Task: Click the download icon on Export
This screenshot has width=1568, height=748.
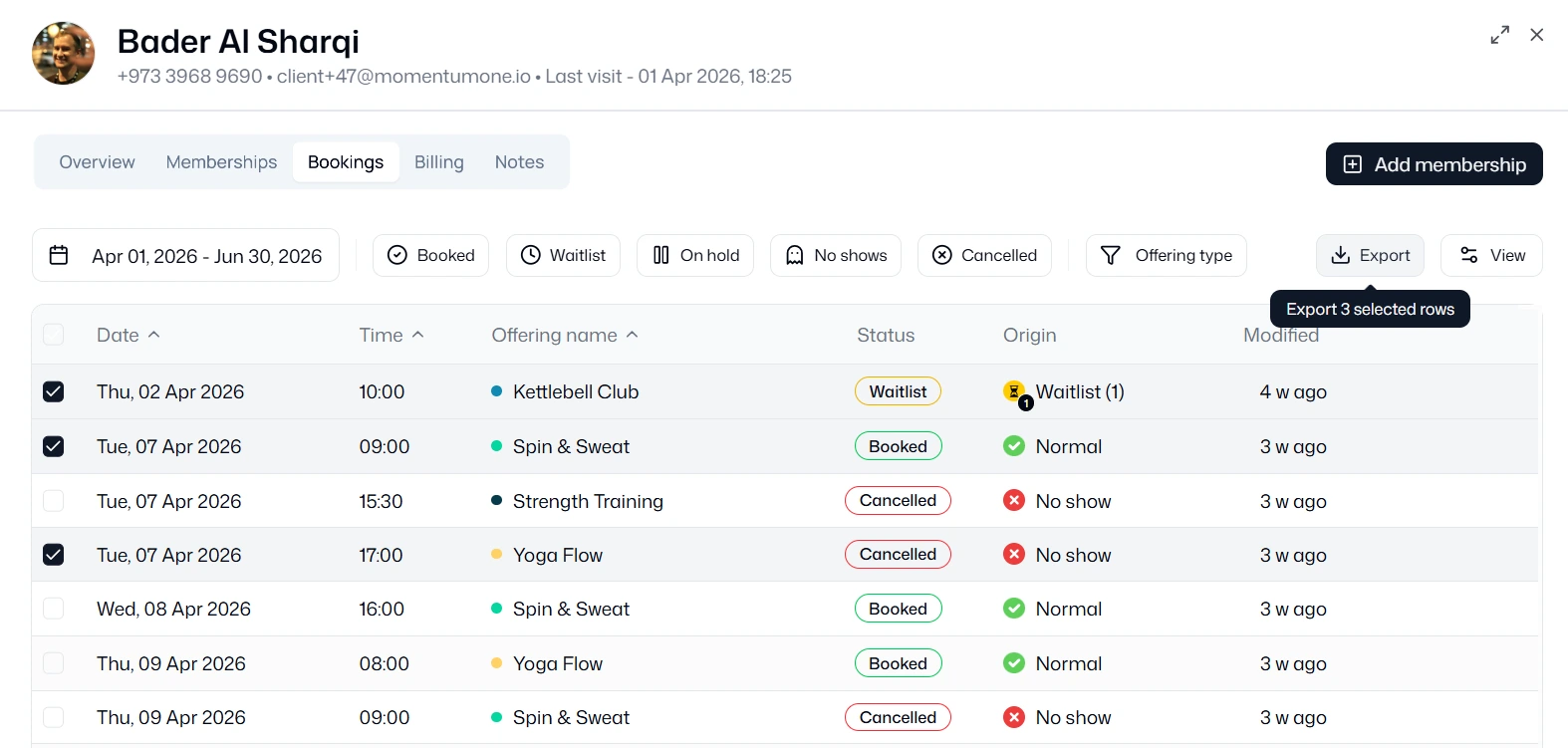Action: click(x=1341, y=255)
